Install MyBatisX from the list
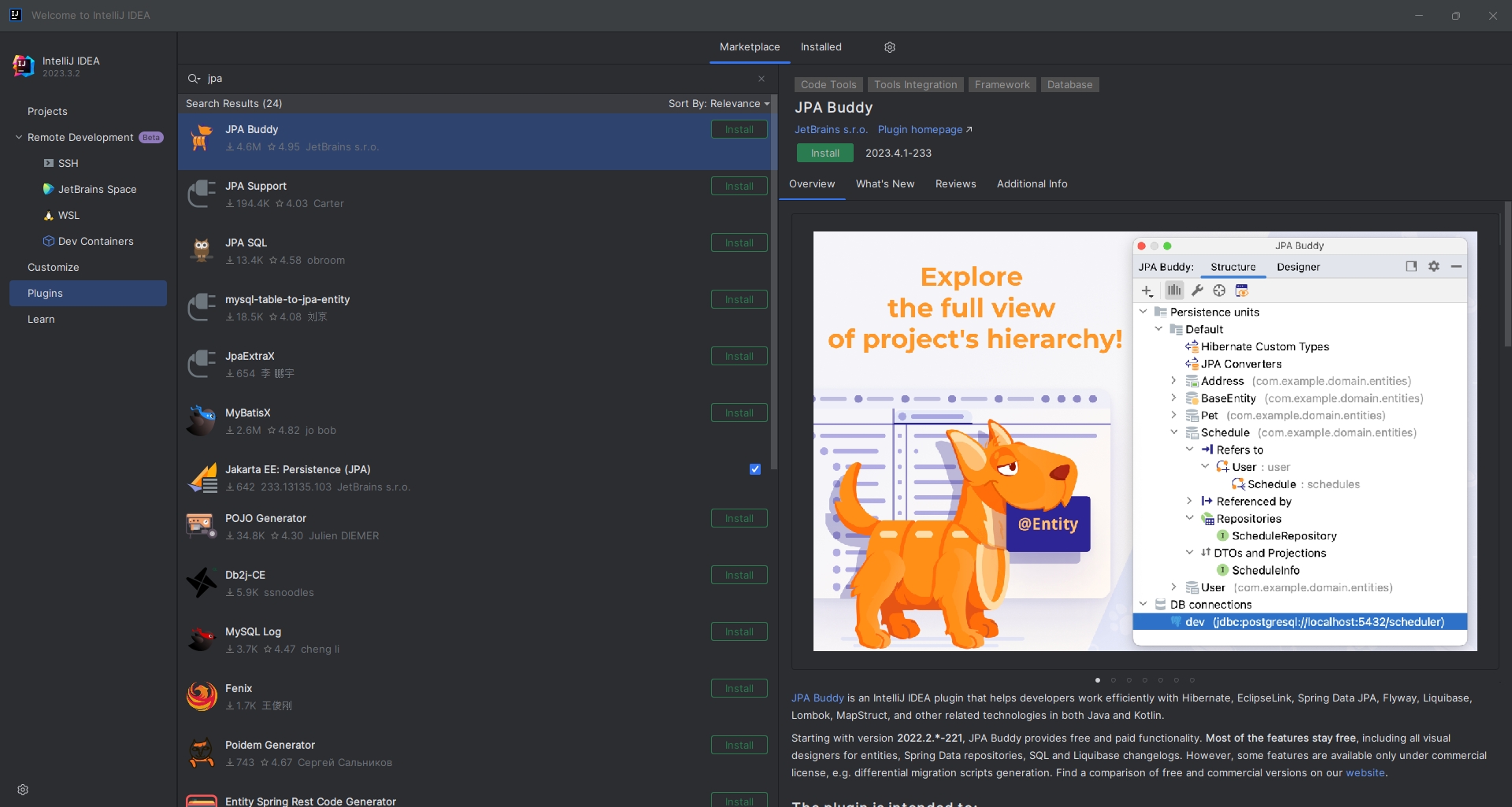Image resolution: width=1512 pixels, height=807 pixels. 739,413
